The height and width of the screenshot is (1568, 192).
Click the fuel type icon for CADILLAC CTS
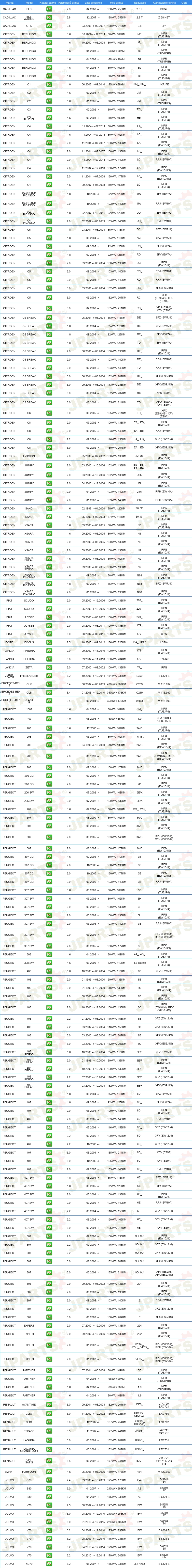[49, 26]
